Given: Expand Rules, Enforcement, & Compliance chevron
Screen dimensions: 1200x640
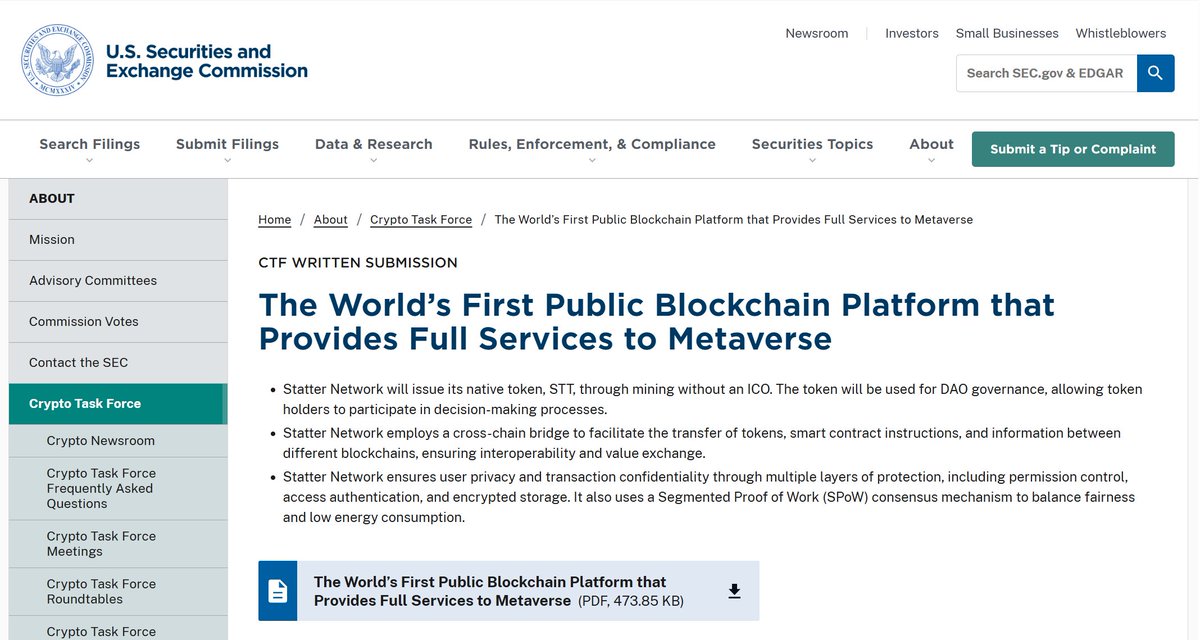Looking at the screenshot, I should (592, 161).
